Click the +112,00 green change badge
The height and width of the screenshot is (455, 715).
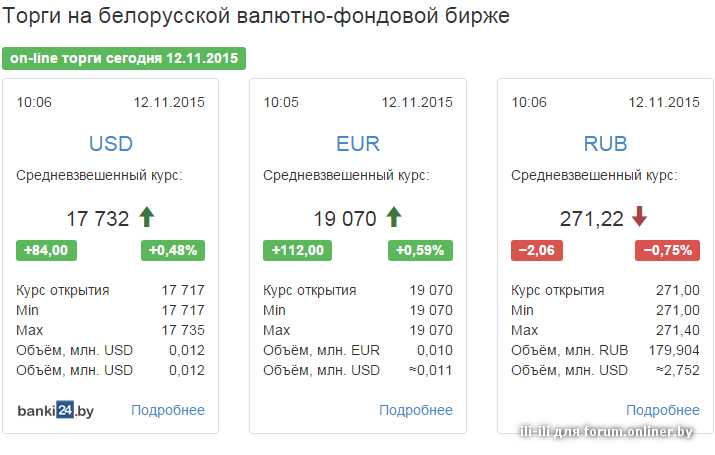point(297,250)
